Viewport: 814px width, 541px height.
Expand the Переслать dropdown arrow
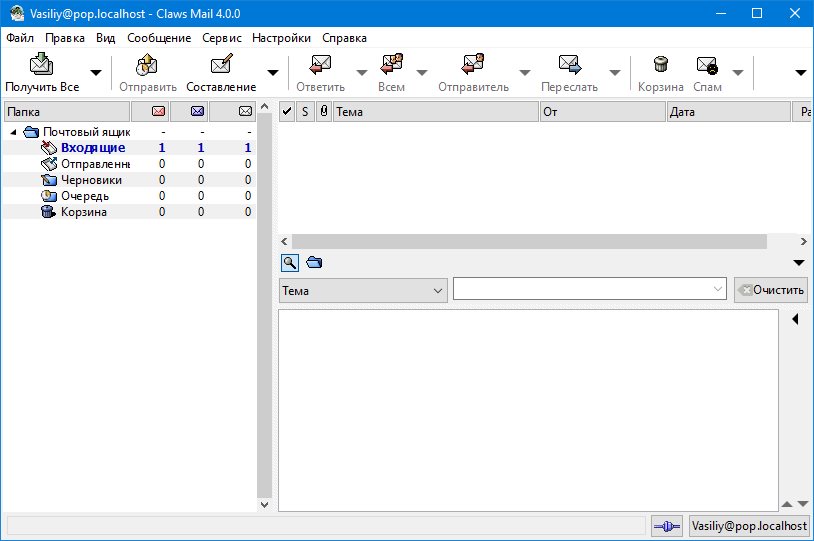point(615,73)
